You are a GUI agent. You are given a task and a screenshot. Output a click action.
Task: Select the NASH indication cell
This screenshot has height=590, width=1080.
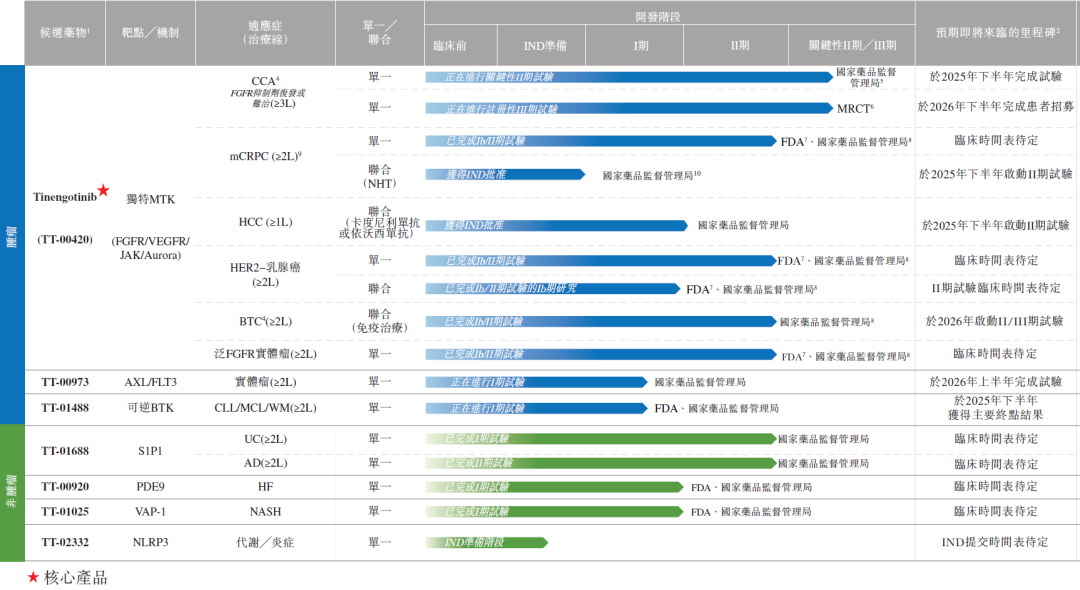point(265,511)
